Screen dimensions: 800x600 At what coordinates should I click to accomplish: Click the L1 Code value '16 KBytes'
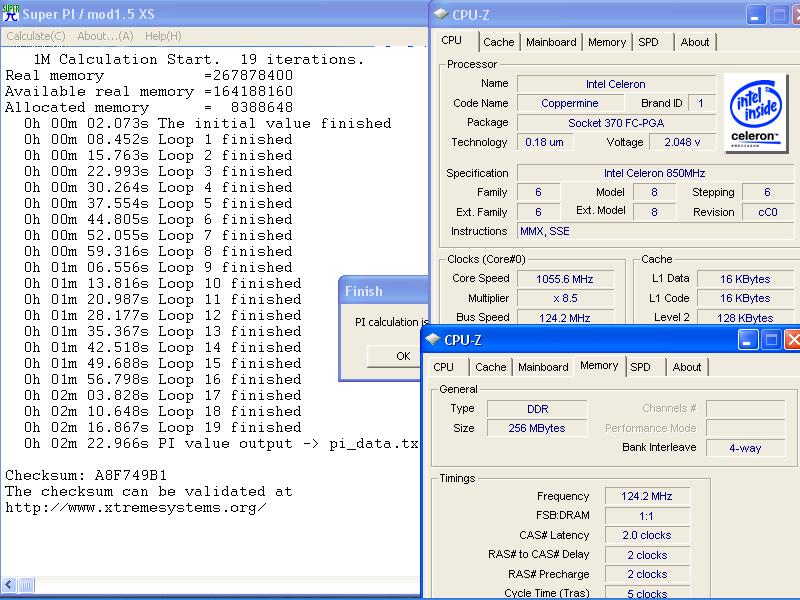745,298
